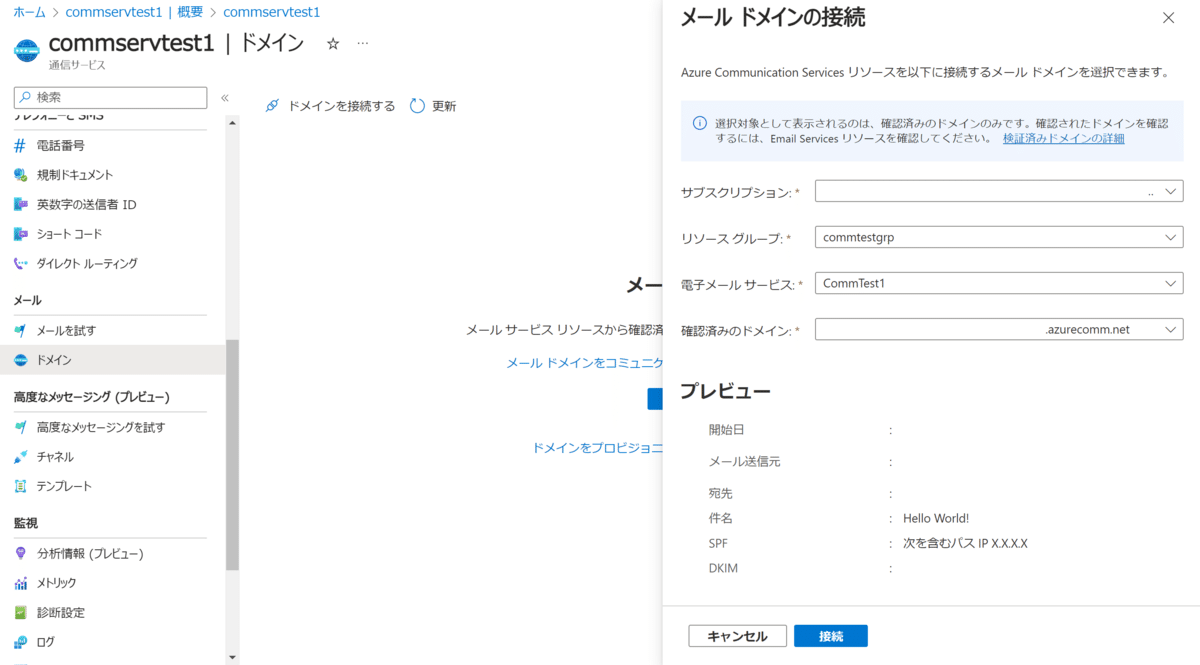Click the 高度なメッセージングを試す icon
Viewport: 1200px width, 665px height.
pyautogui.click(x=20, y=428)
